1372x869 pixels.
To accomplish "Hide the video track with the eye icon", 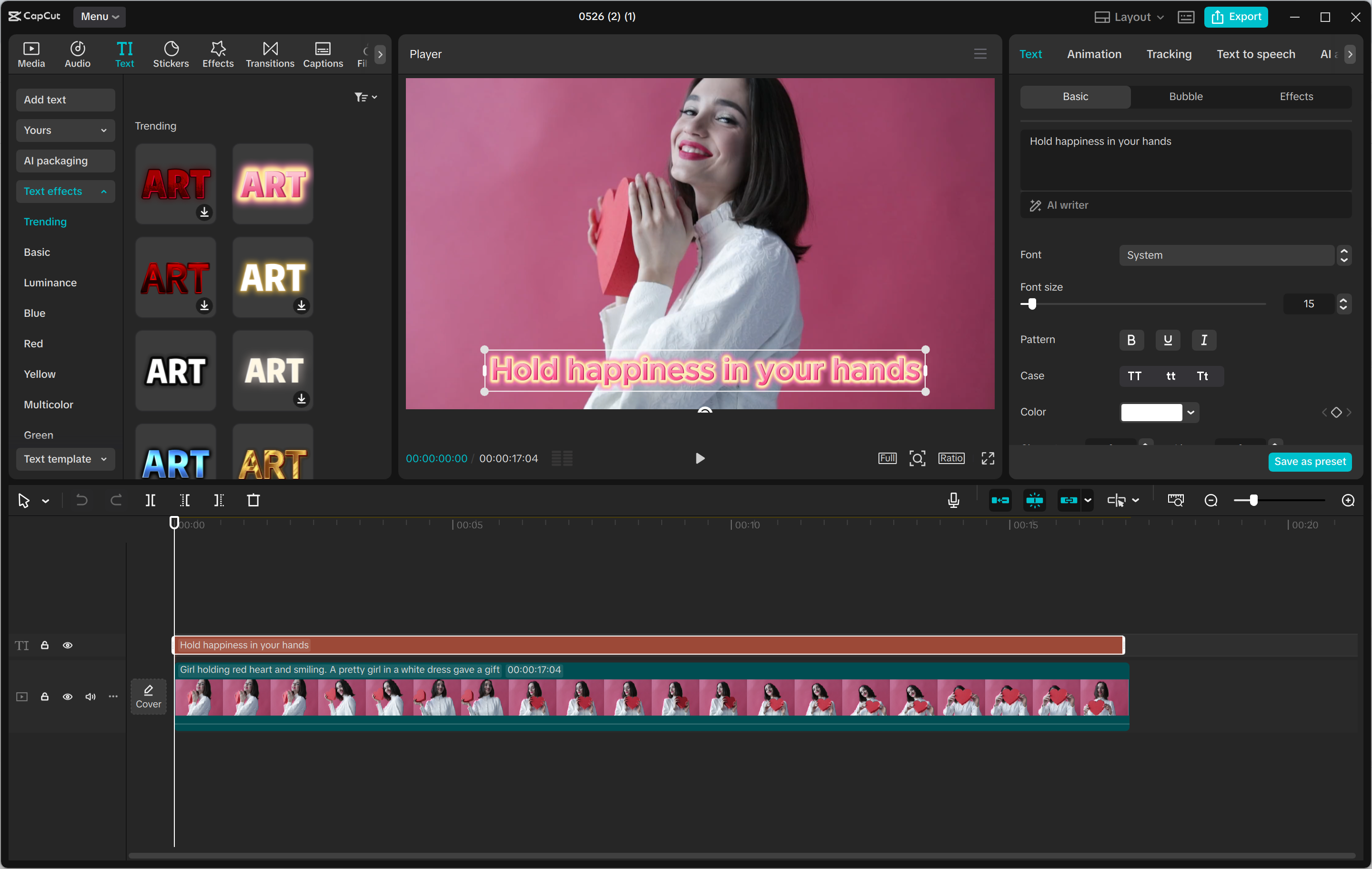I will point(68,697).
